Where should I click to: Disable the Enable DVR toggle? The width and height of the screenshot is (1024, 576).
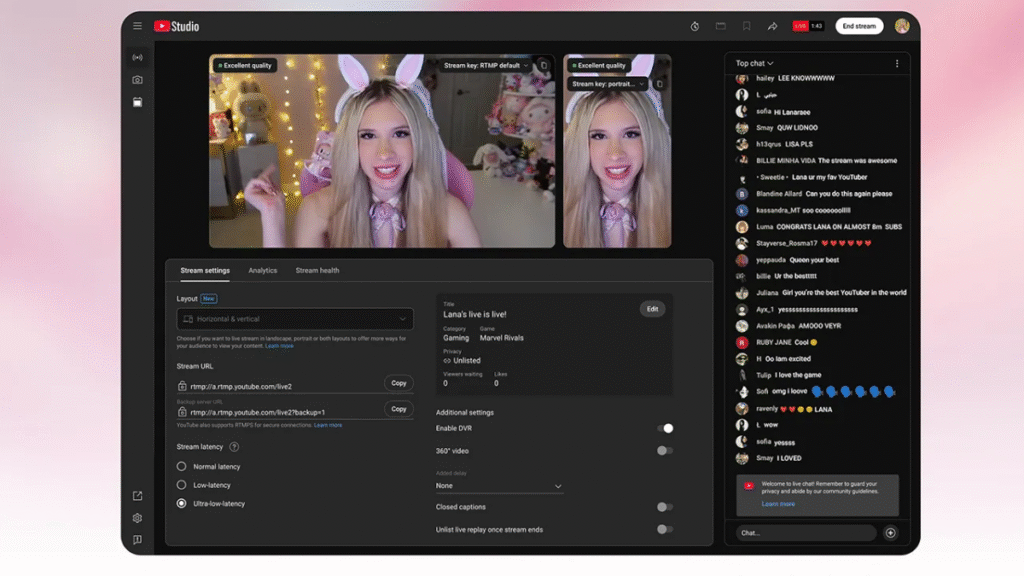tap(667, 428)
